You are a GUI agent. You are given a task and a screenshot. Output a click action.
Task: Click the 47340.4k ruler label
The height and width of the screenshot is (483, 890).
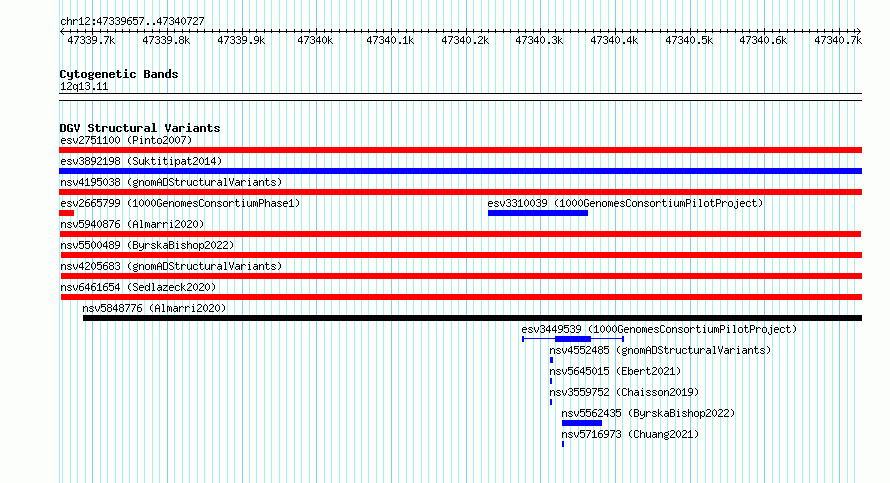614,40
